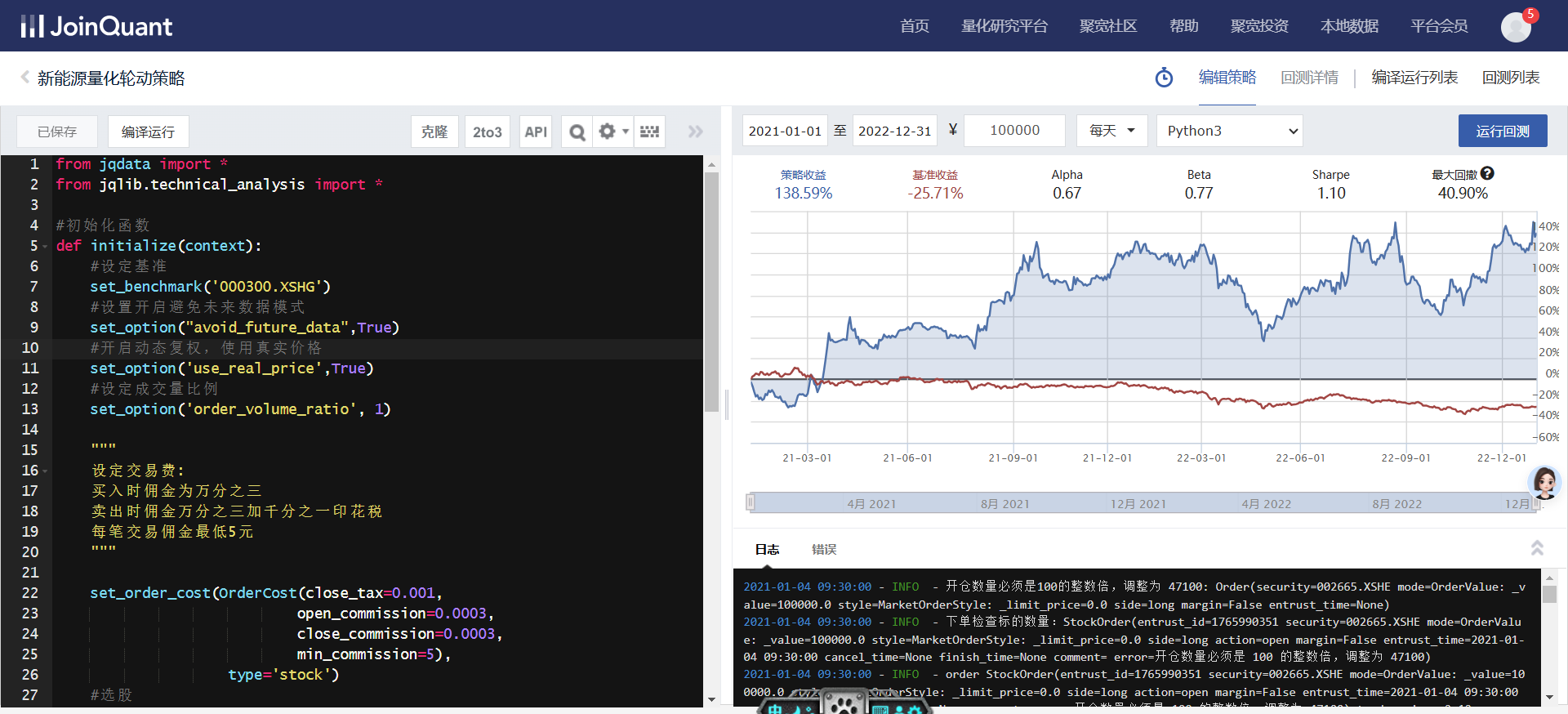Screen dimensions: 1568x714
Task: Click the 最大回撤 40.90% value
Action: pyautogui.click(x=1463, y=194)
